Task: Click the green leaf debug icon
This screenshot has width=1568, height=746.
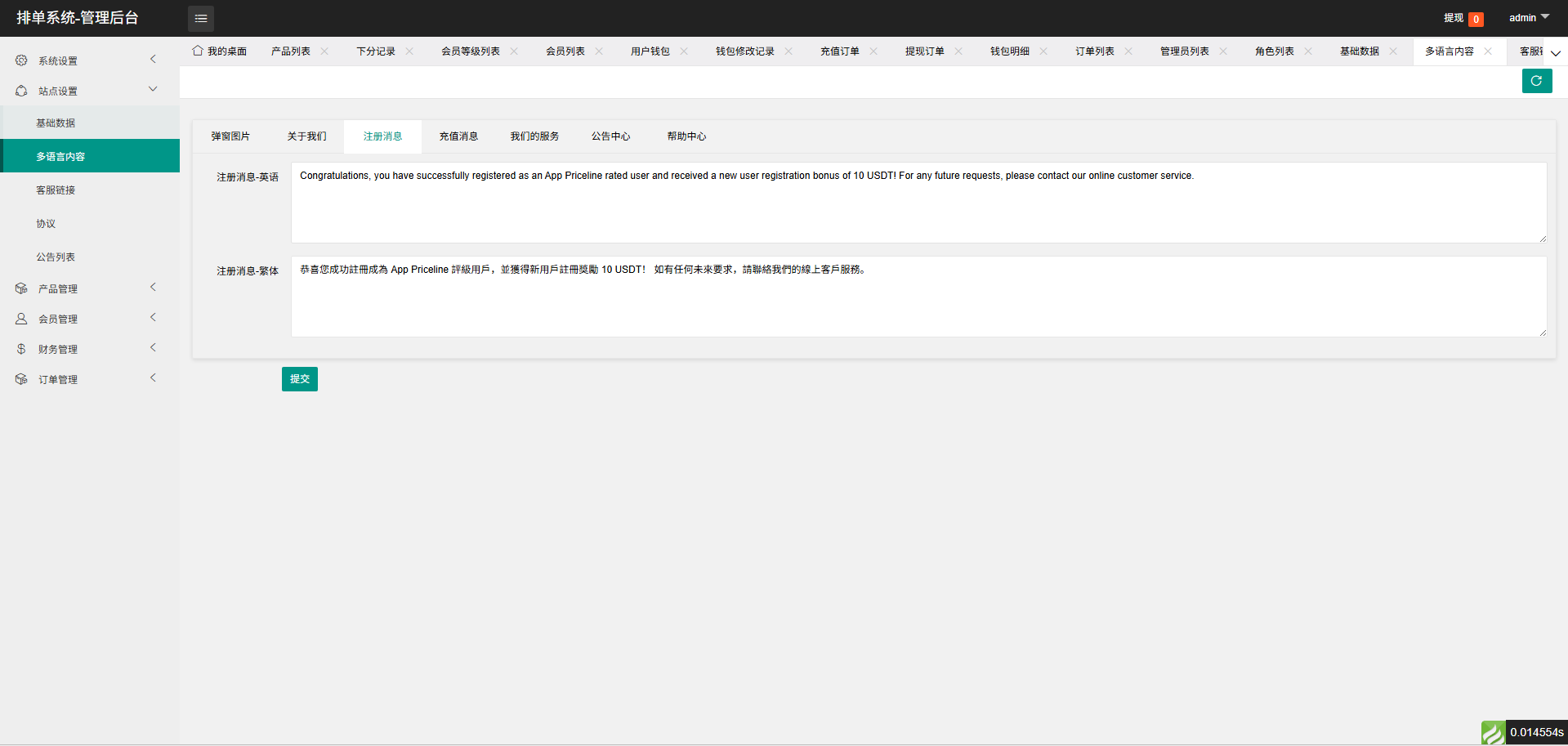Action: point(1493,733)
